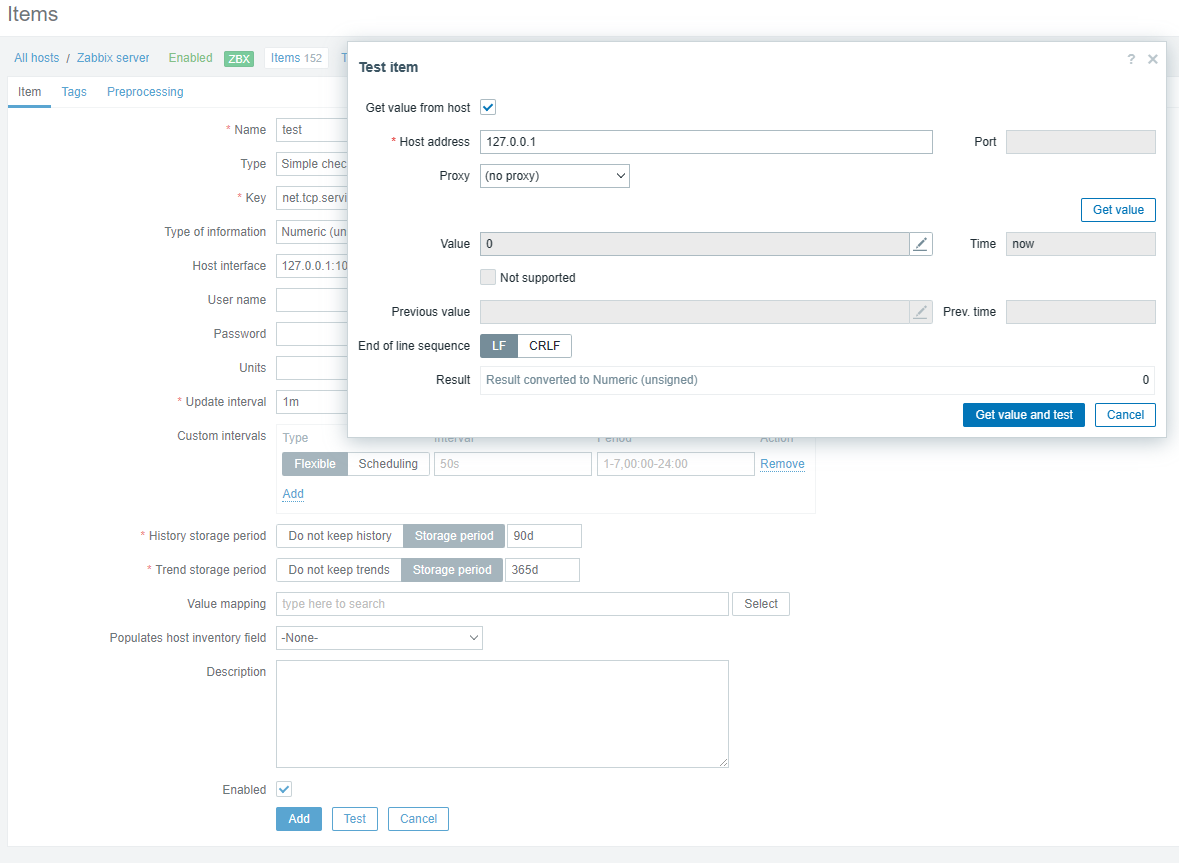Click the ZBX availability badge
1179x863 pixels.
(239, 59)
